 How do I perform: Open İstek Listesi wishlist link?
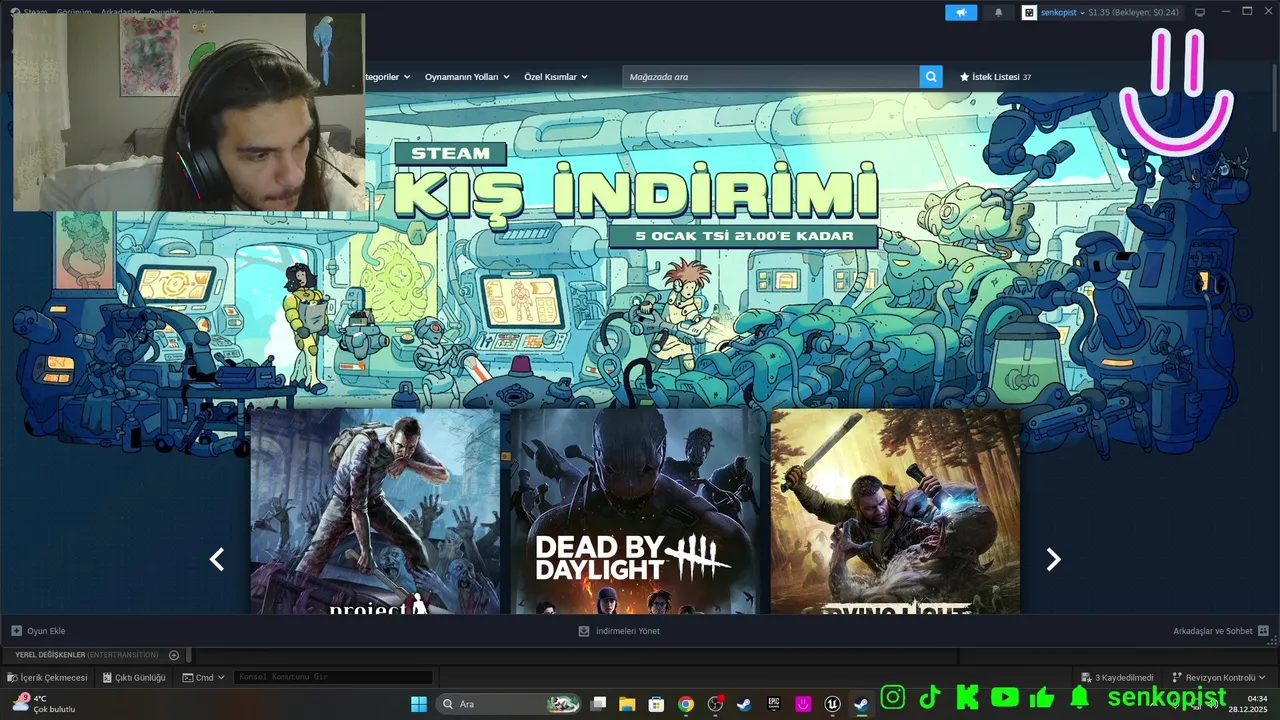click(x=995, y=77)
